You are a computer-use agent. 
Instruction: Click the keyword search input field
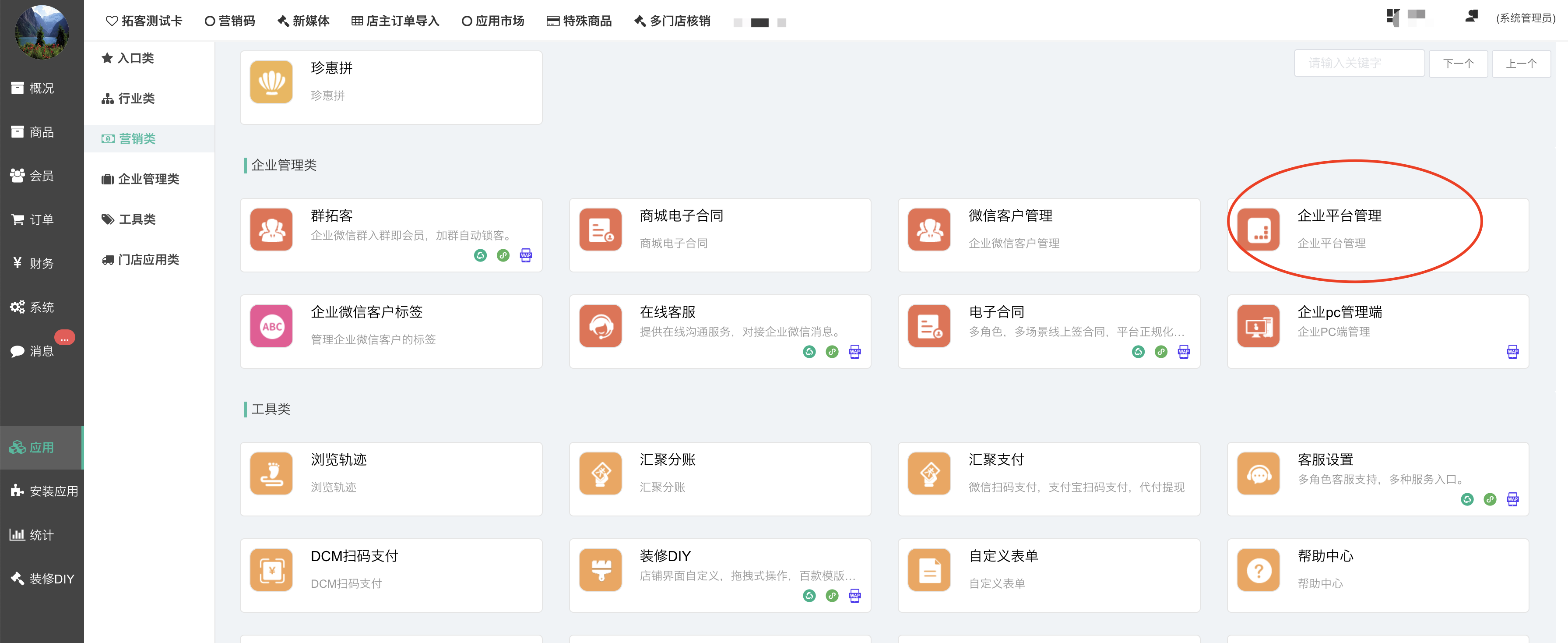click(1359, 64)
